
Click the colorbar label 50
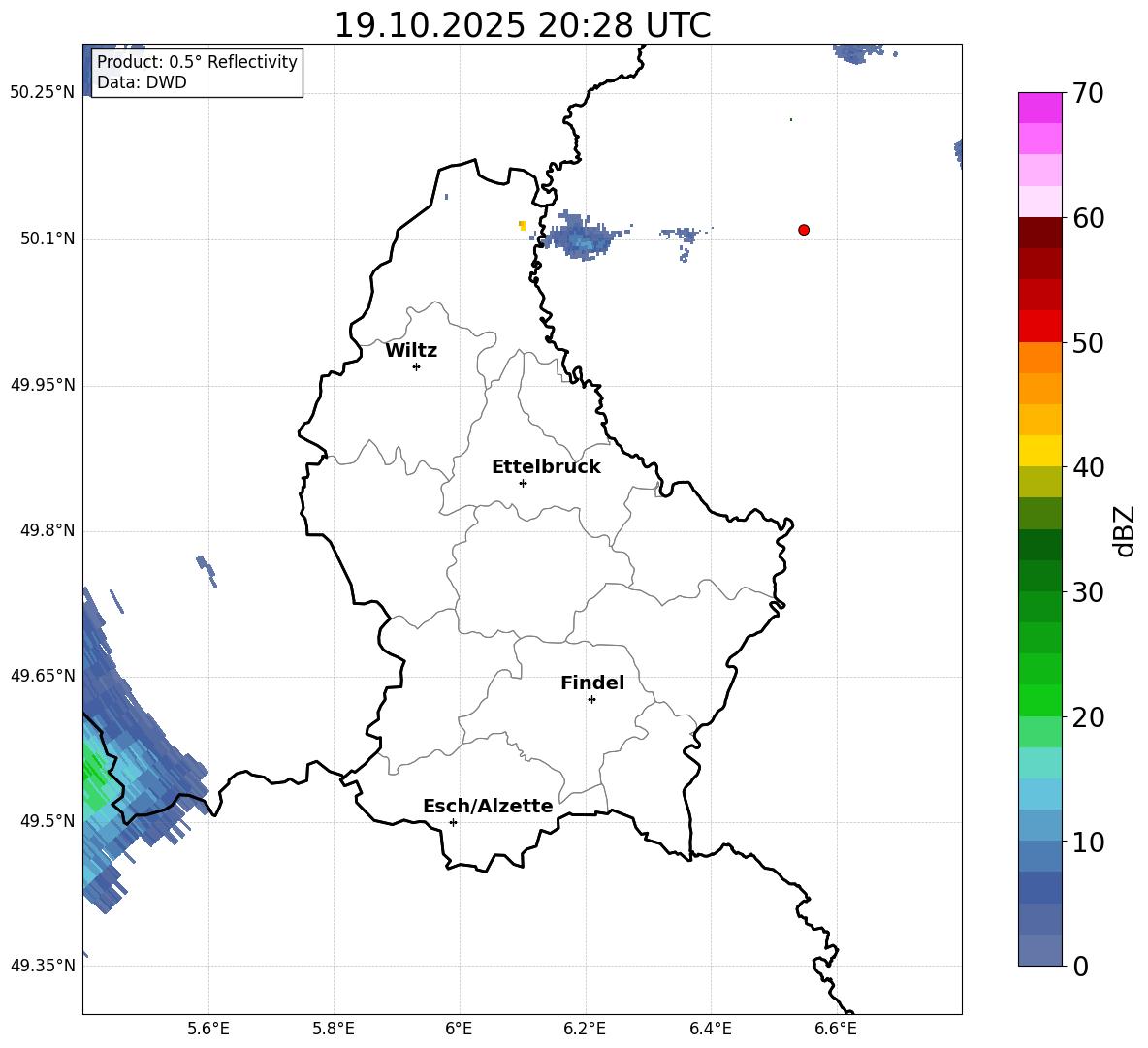1087,342
